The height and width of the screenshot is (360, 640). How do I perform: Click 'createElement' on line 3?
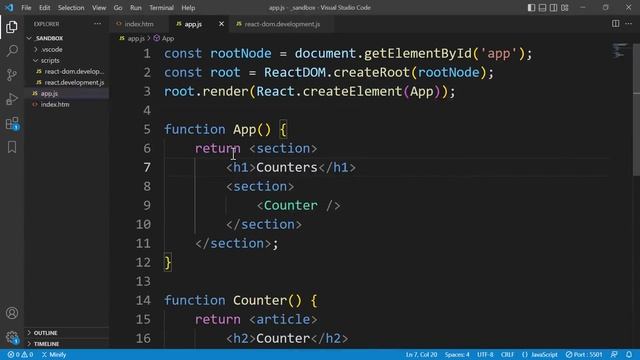[352, 91]
